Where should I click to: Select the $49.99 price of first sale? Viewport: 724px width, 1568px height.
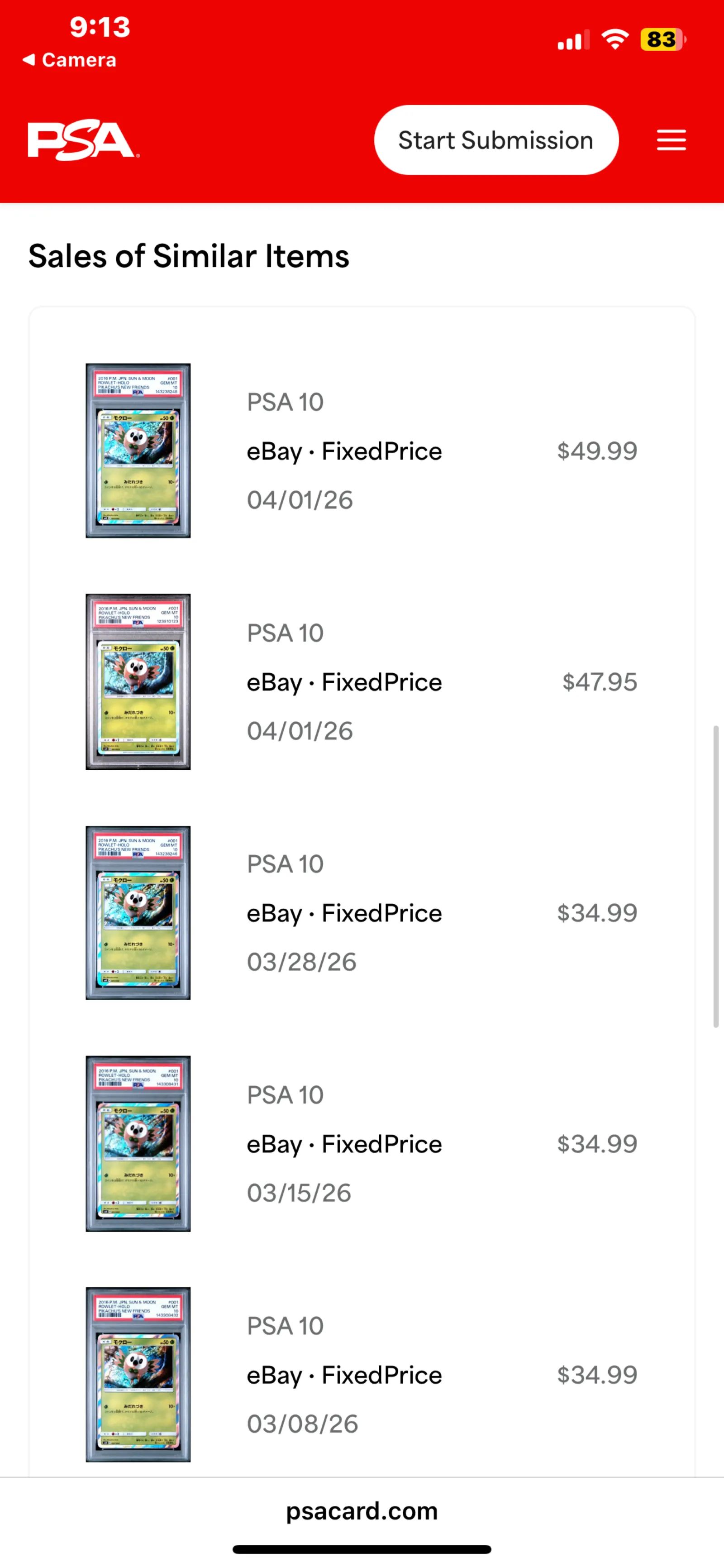click(x=597, y=451)
